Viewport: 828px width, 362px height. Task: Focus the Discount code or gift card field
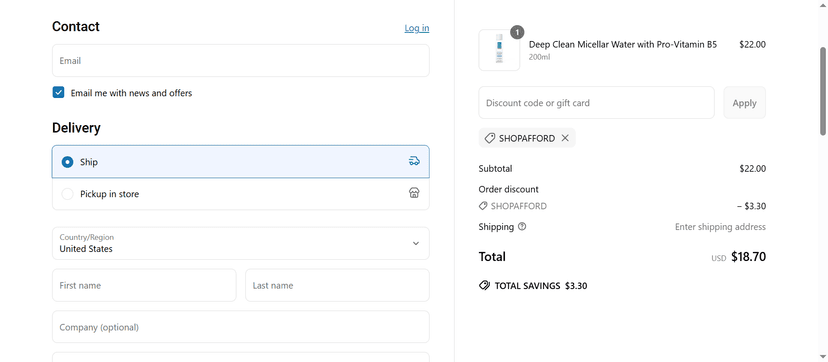tap(596, 103)
